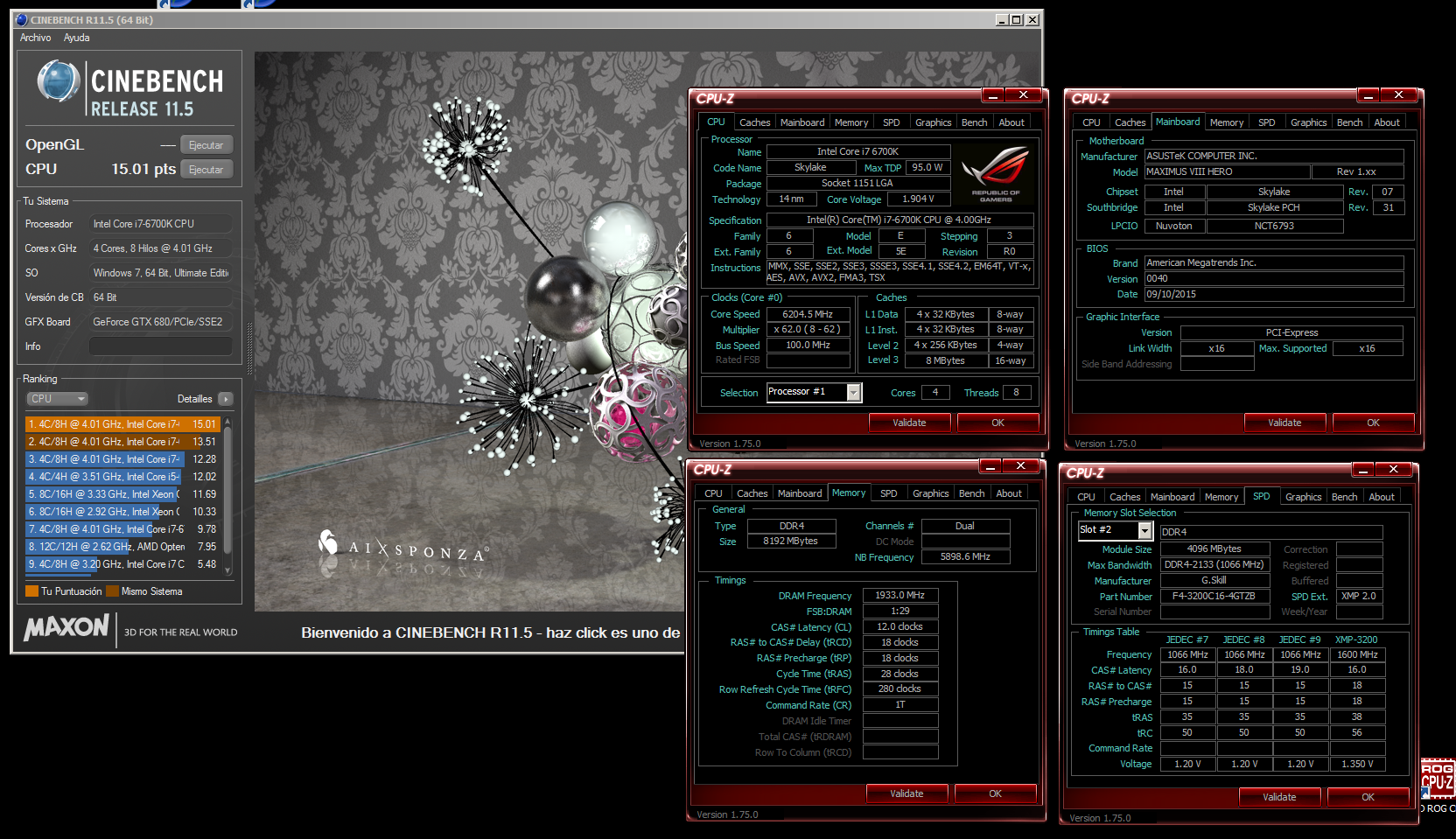1456x839 pixels.
Task: Switch to Bench tab in CPU window
Action: (x=975, y=122)
